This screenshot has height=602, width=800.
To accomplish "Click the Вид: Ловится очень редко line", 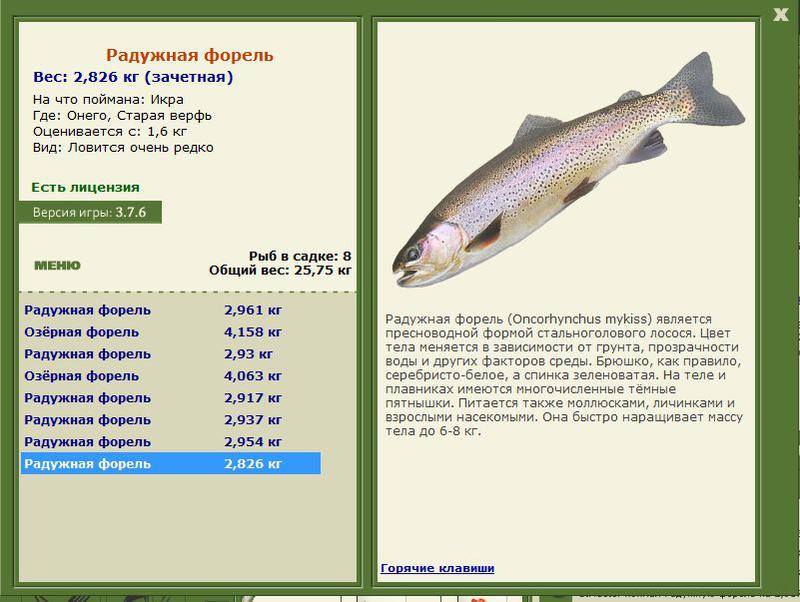I will click(x=123, y=147).
